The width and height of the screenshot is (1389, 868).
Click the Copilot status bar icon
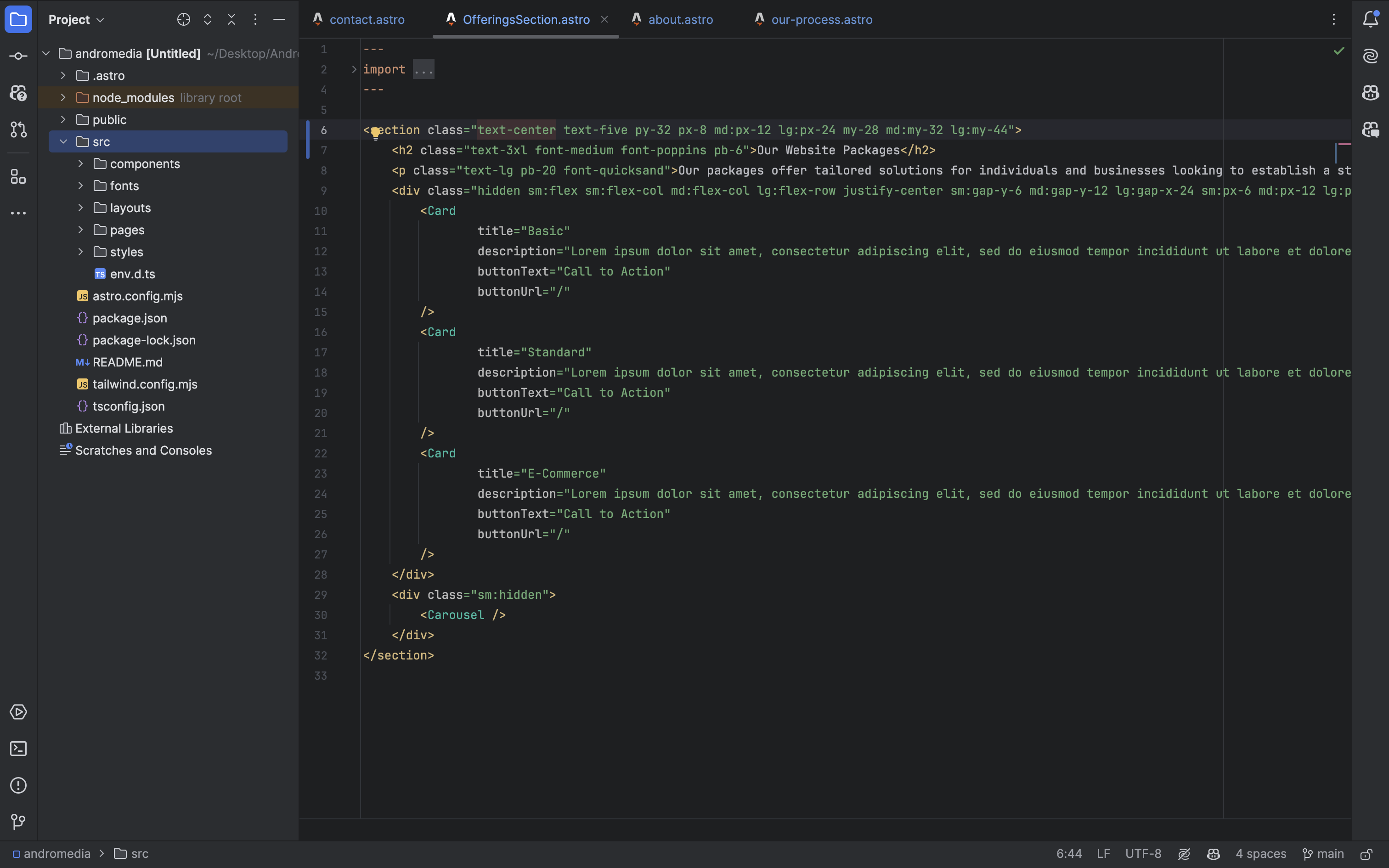[1214, 854]
